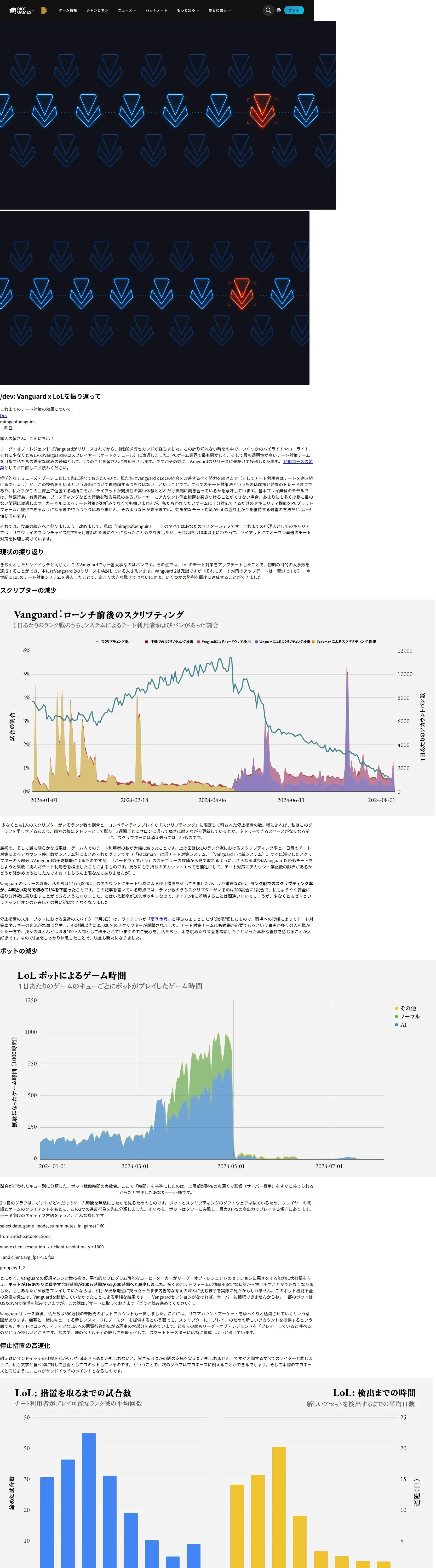Expand the さらに表示 dropdown menu
Screen dimensions: 436x1568
(x=220, y=10)
